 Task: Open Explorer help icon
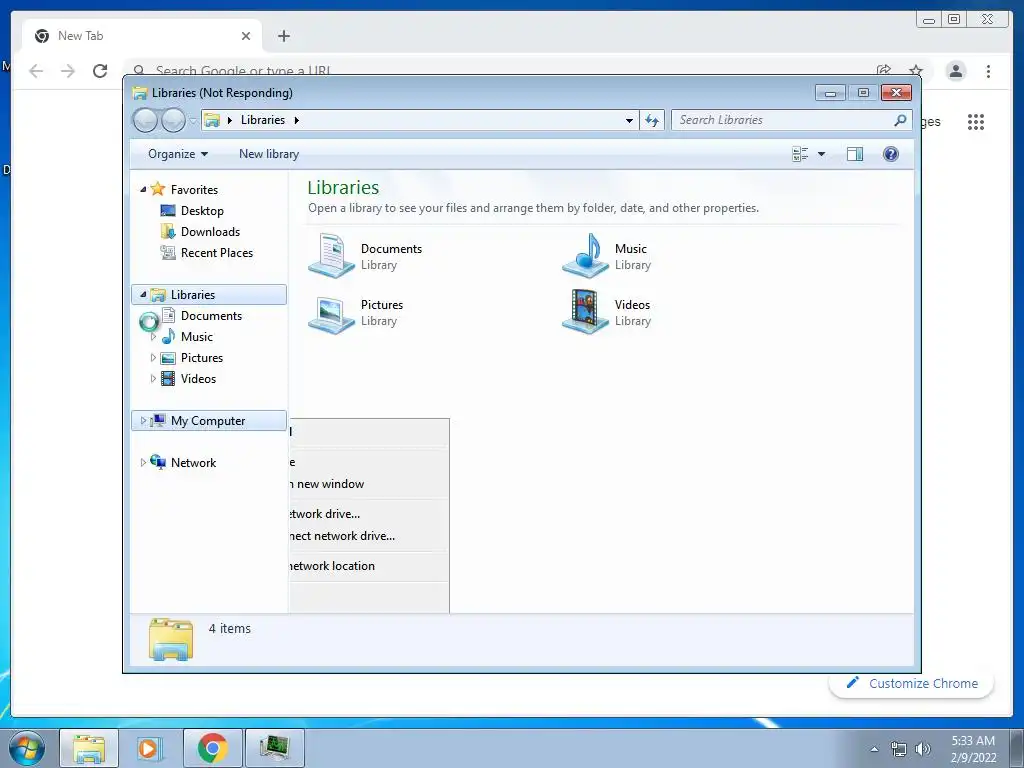point(891,154)
